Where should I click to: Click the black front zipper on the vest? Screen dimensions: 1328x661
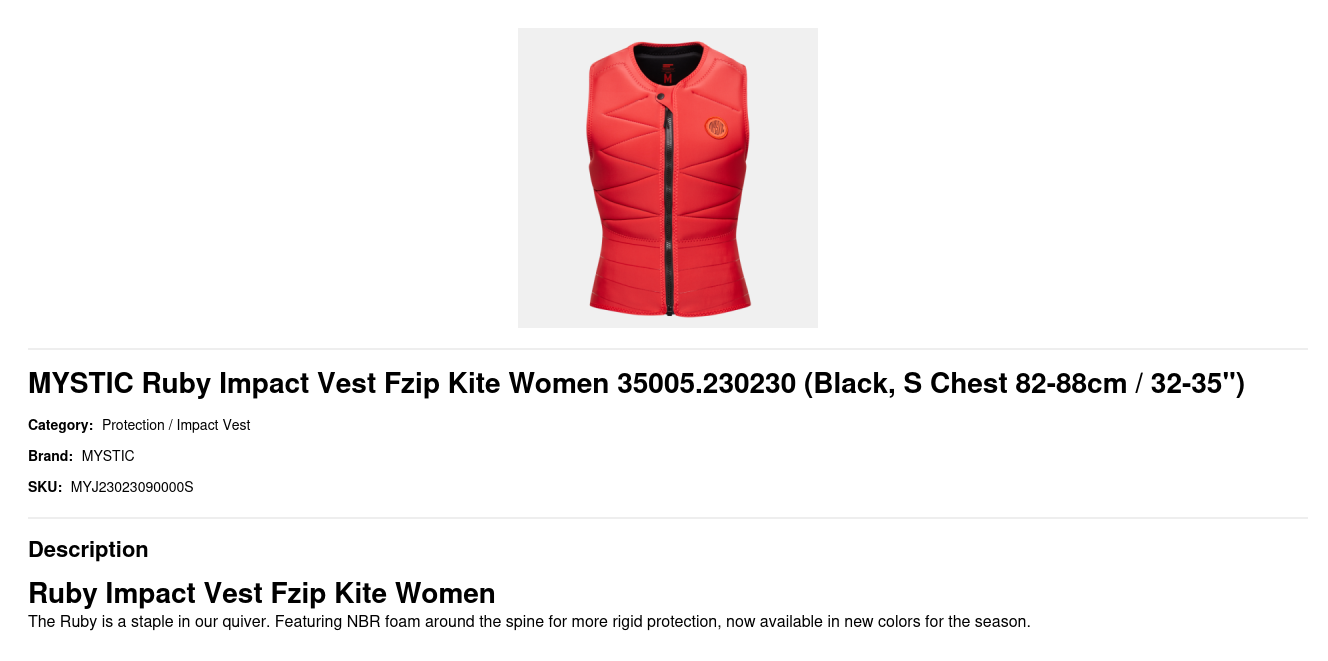coord(669,210)
